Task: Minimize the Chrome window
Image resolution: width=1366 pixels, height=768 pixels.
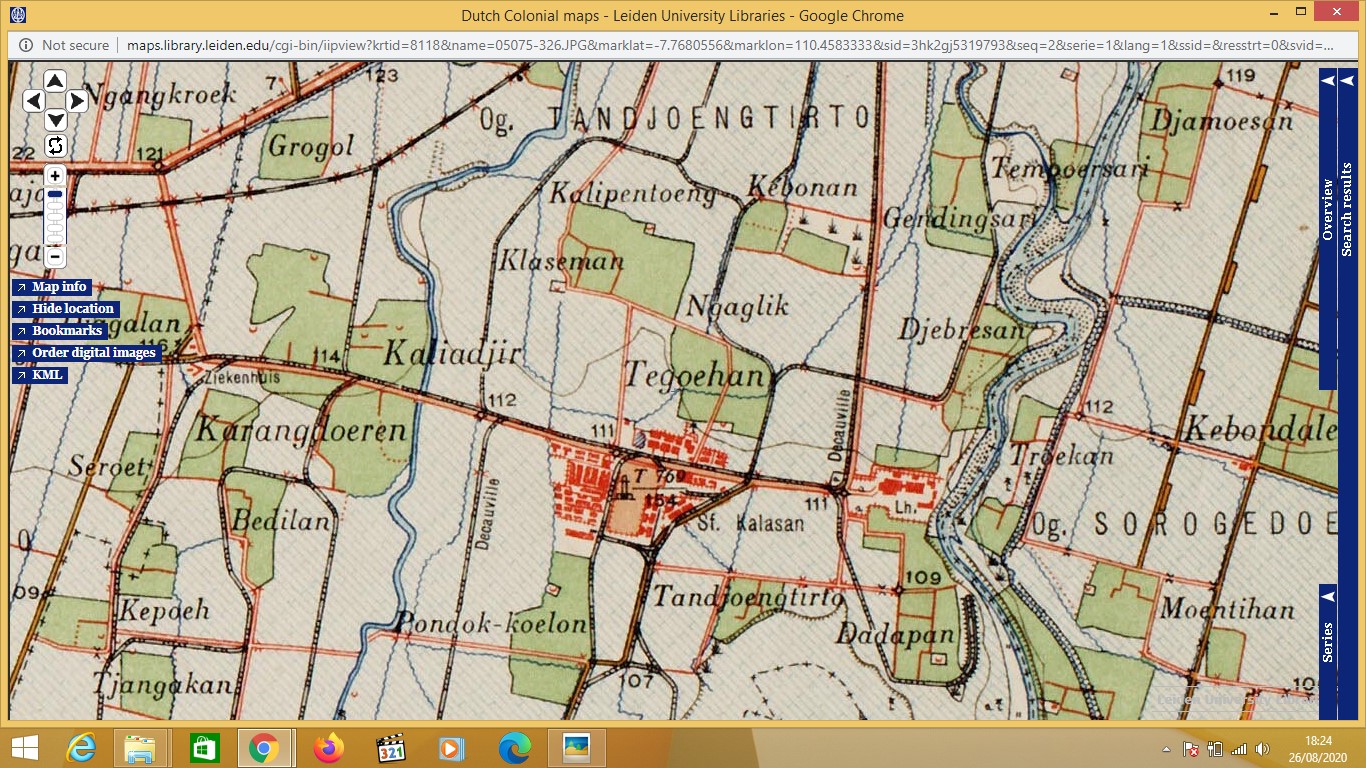Action: click(1273, 11)
